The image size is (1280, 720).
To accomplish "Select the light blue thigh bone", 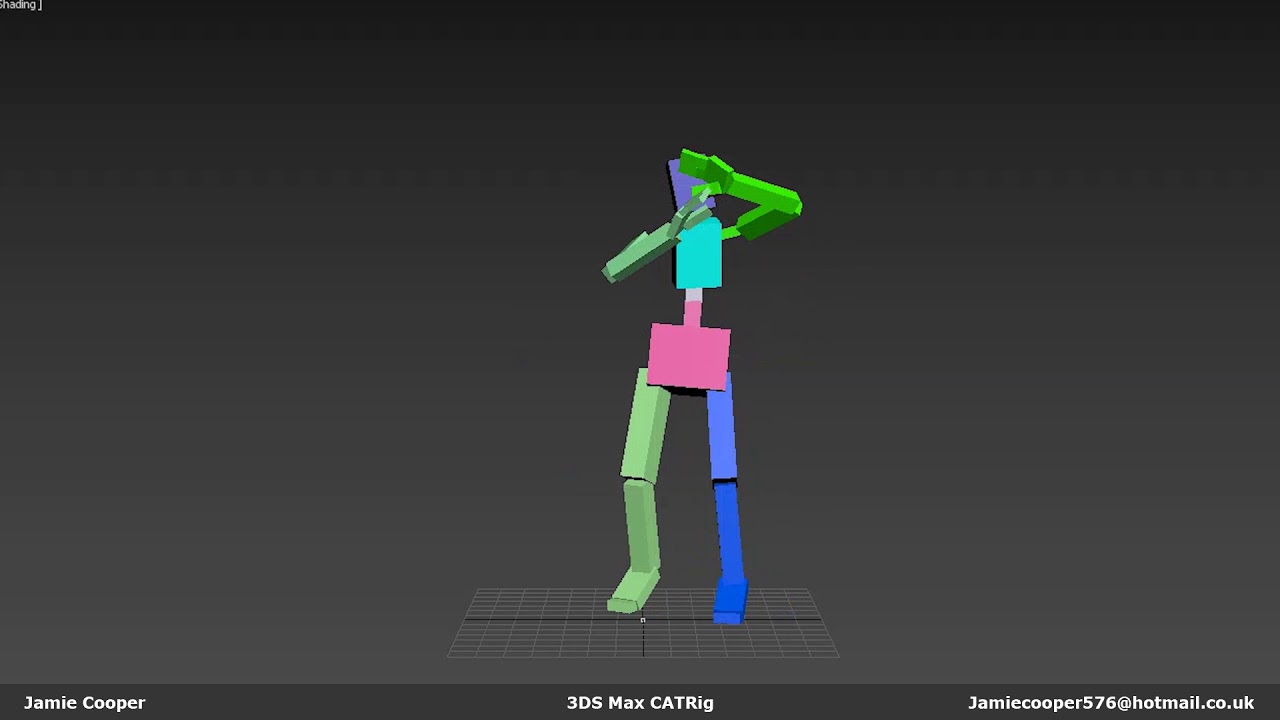I will (x=722, y=430).
